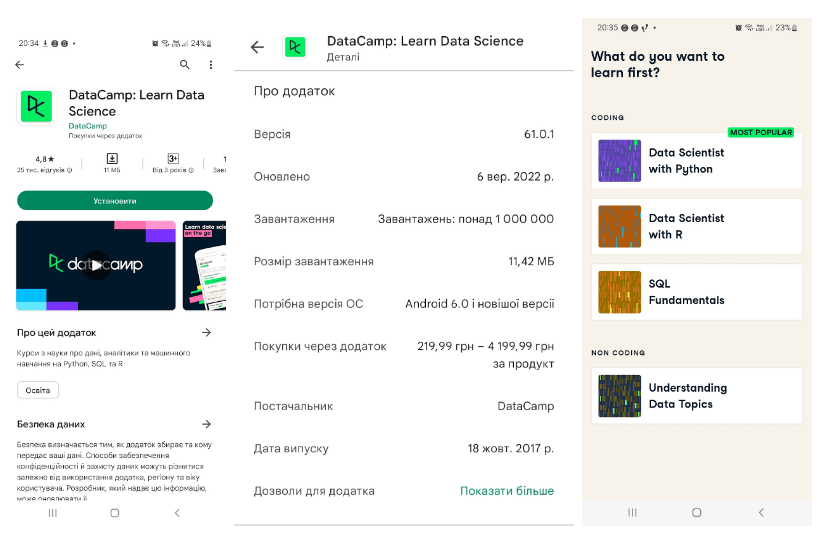Expand the Про цей додаток section arrow
The width and height of the screenshot is (824, 537).
point(206,332)
